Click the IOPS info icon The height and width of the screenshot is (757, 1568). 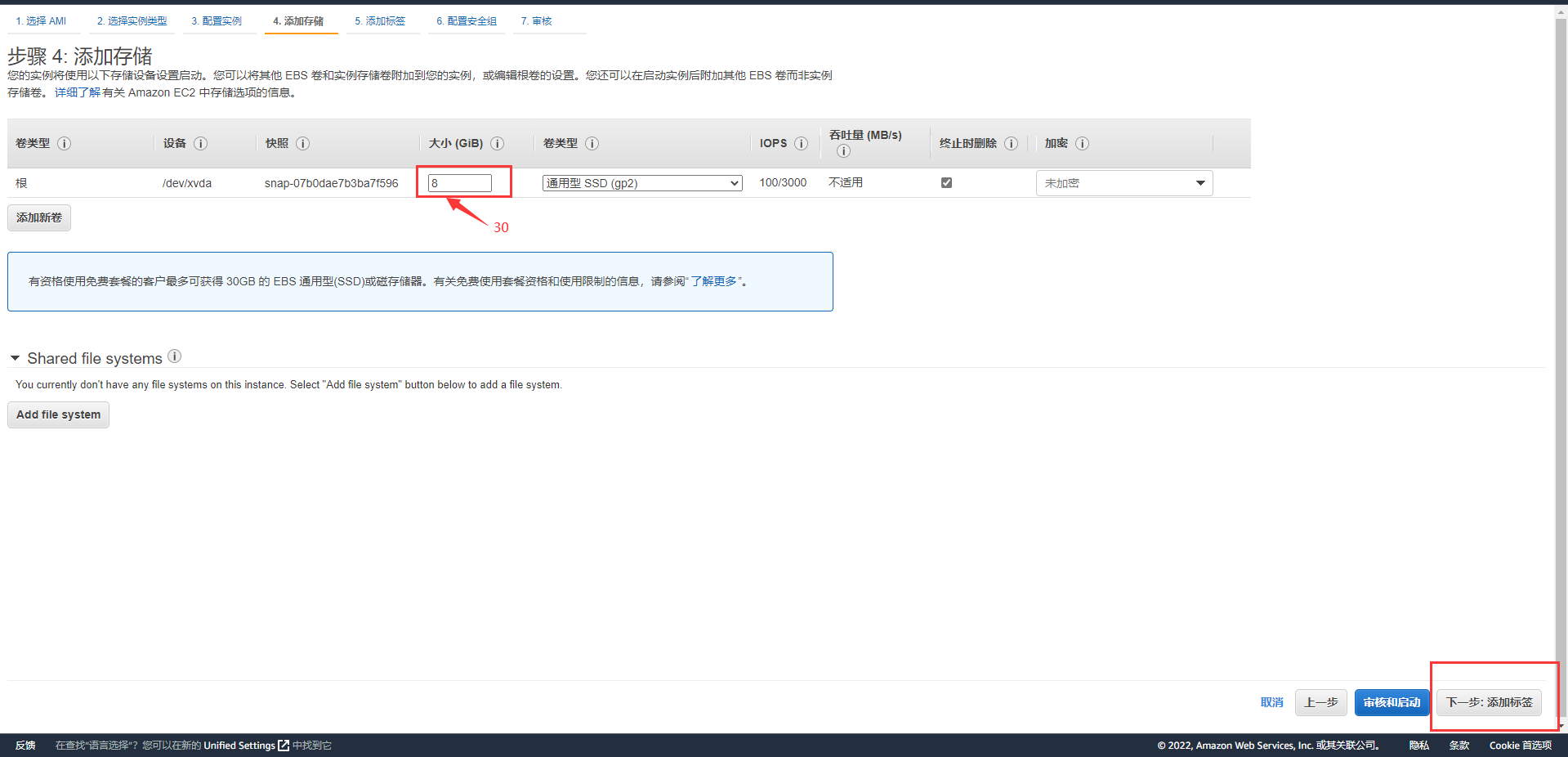801,143
